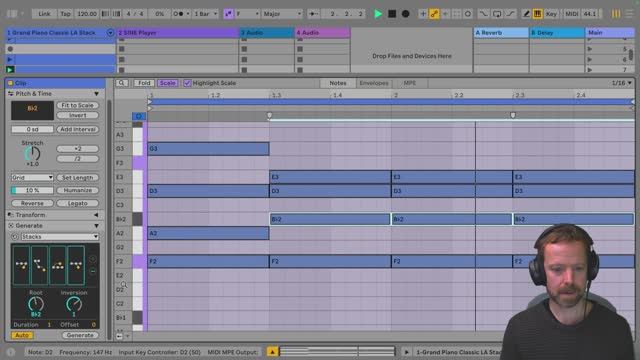The image size is (640, 360).
Task: Toggle the Fold button in note editor
Action: (144, 83)
